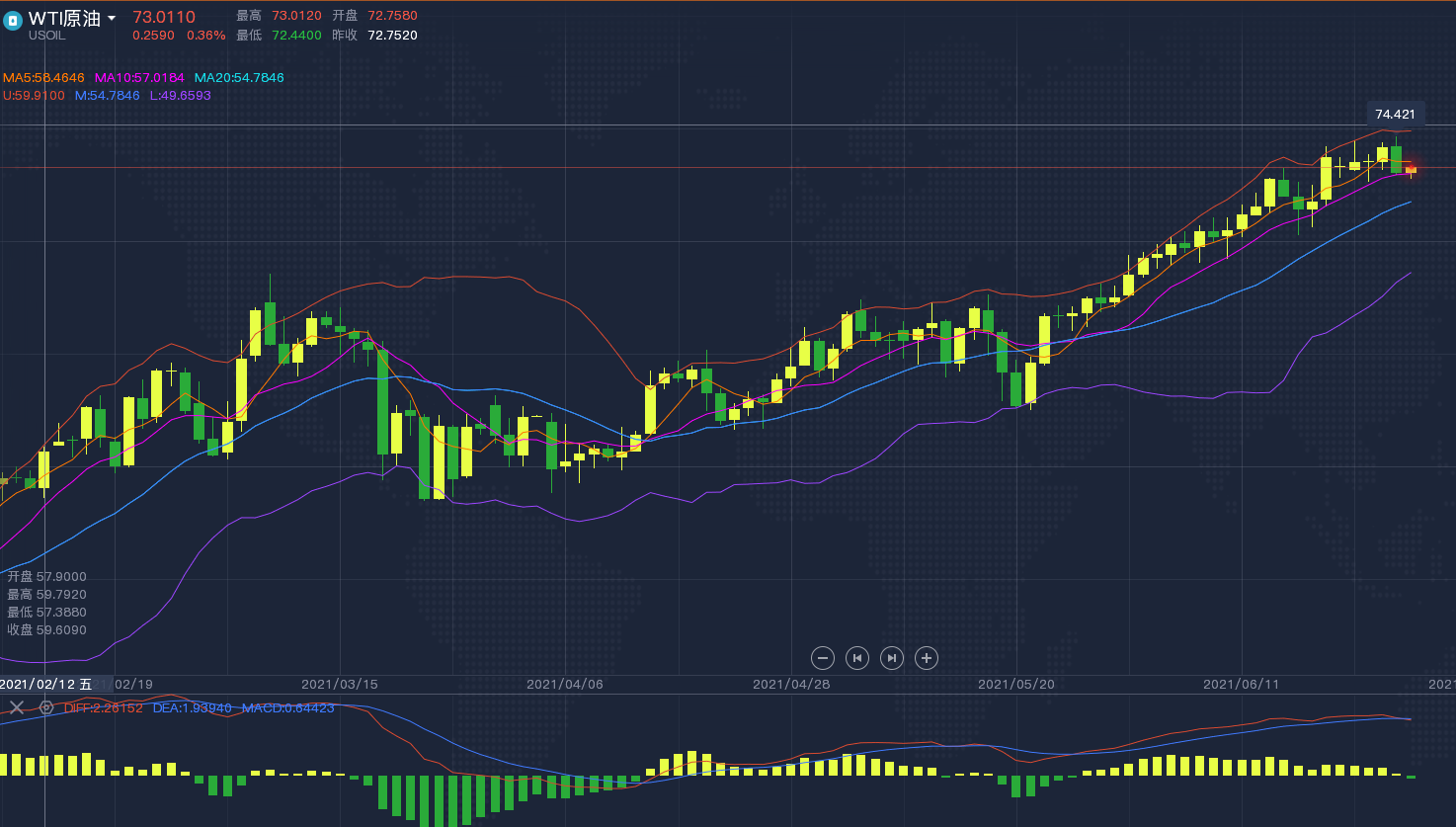The height and width of the screenshot is (827, 1456).
Task: Click the 74.421 price label
Action: [1395, 115]
